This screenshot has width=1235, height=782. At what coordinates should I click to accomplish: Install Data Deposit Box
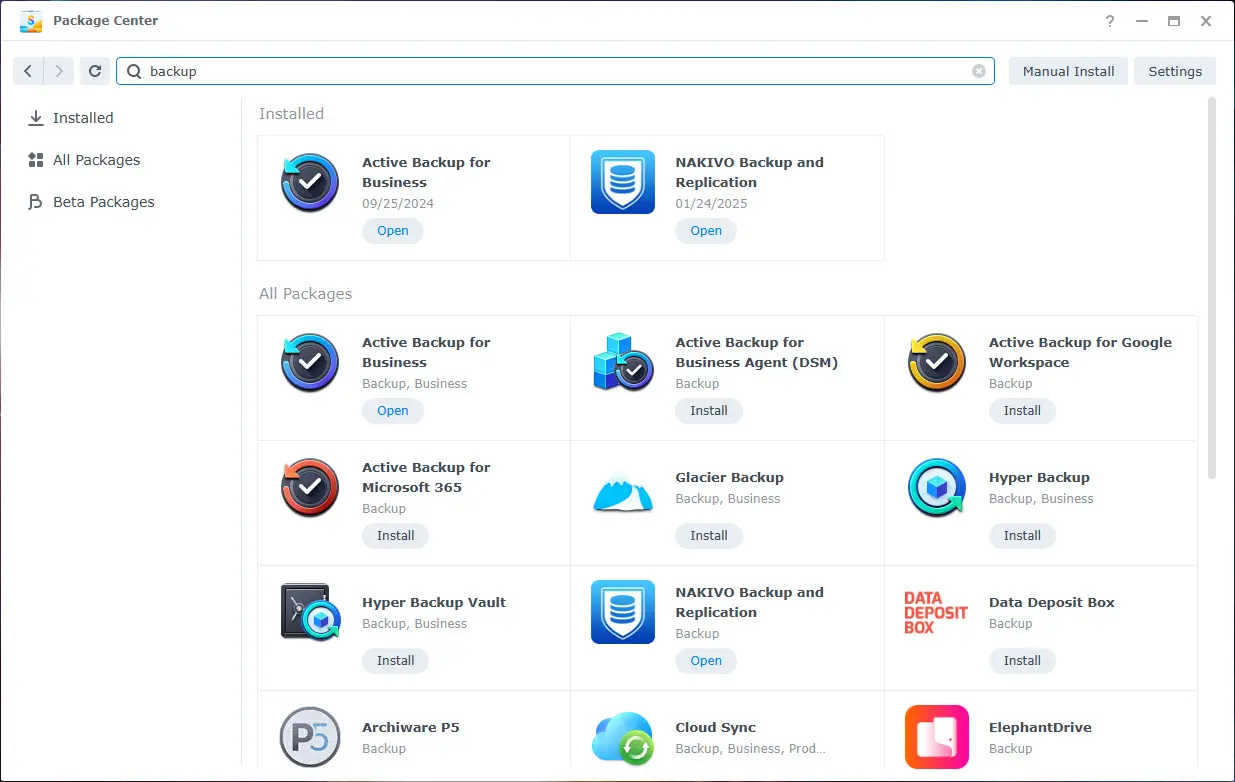1022,661
